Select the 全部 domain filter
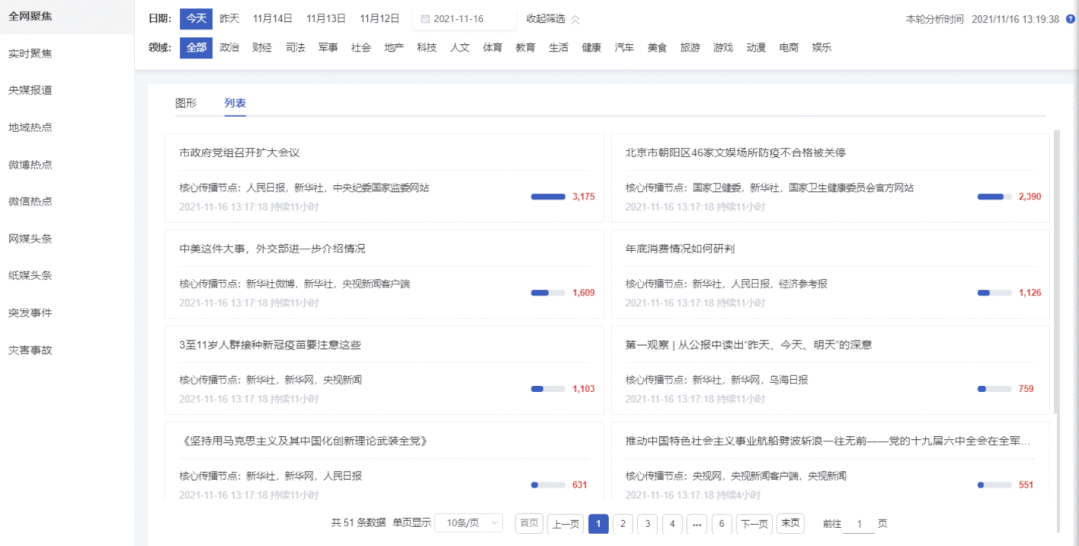The height and width of the screenshot is (546, 1079). (x=196, y=47)
